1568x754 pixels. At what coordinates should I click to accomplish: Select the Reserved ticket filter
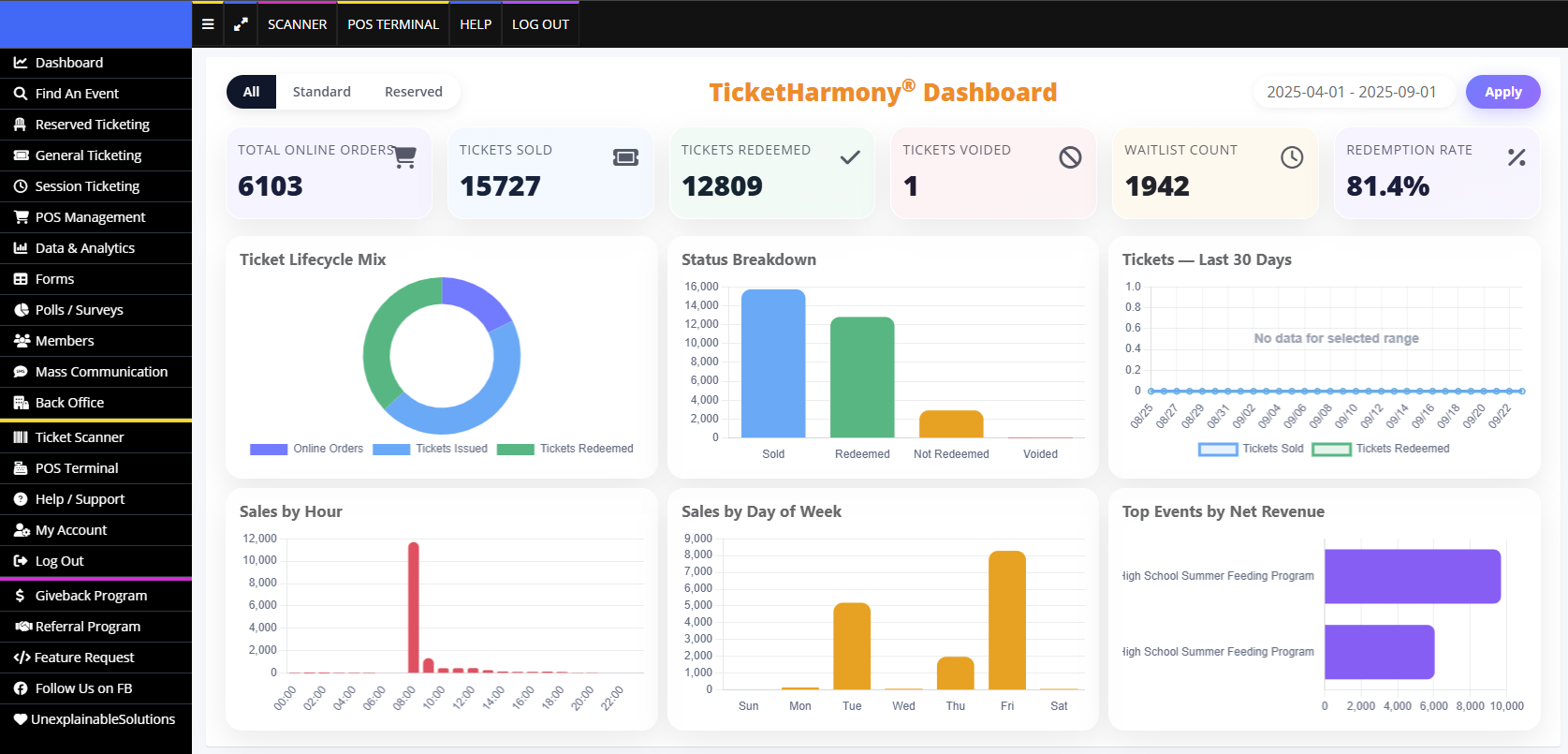coord(413,92)
